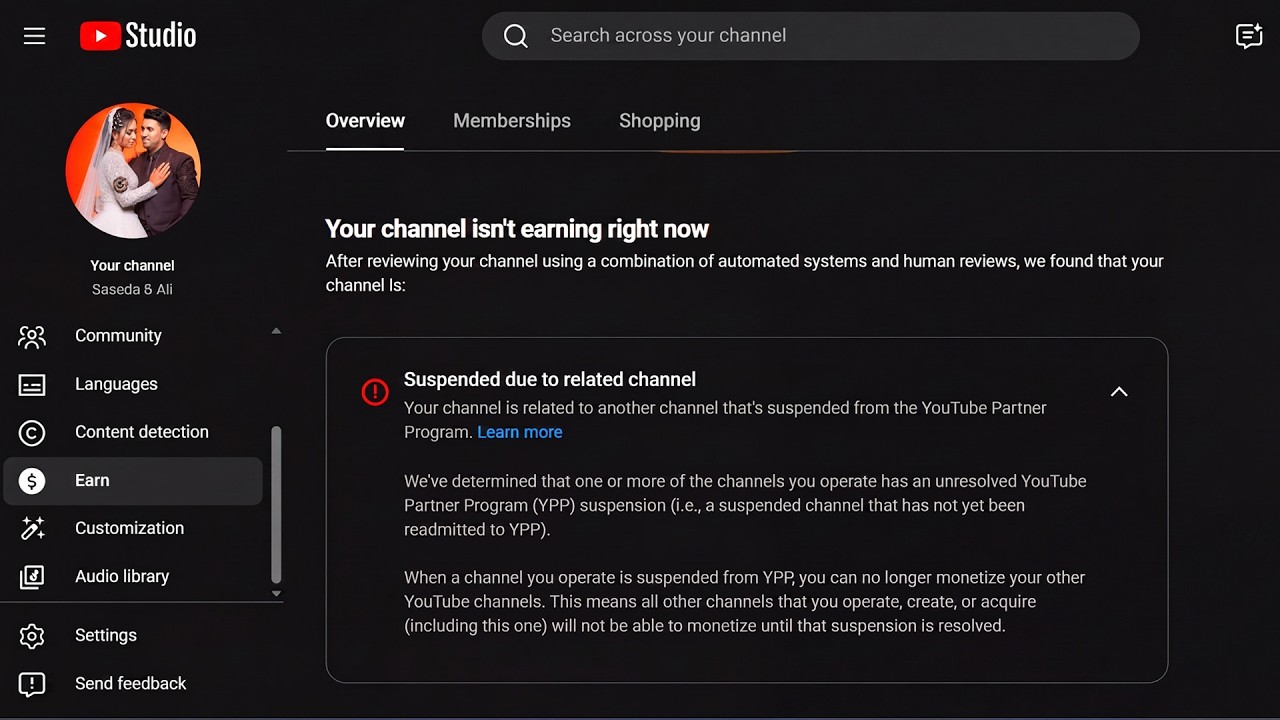Click the Languages subtitles icon
The height and width of the screenshot is (720, 1280).
point(32,384)
